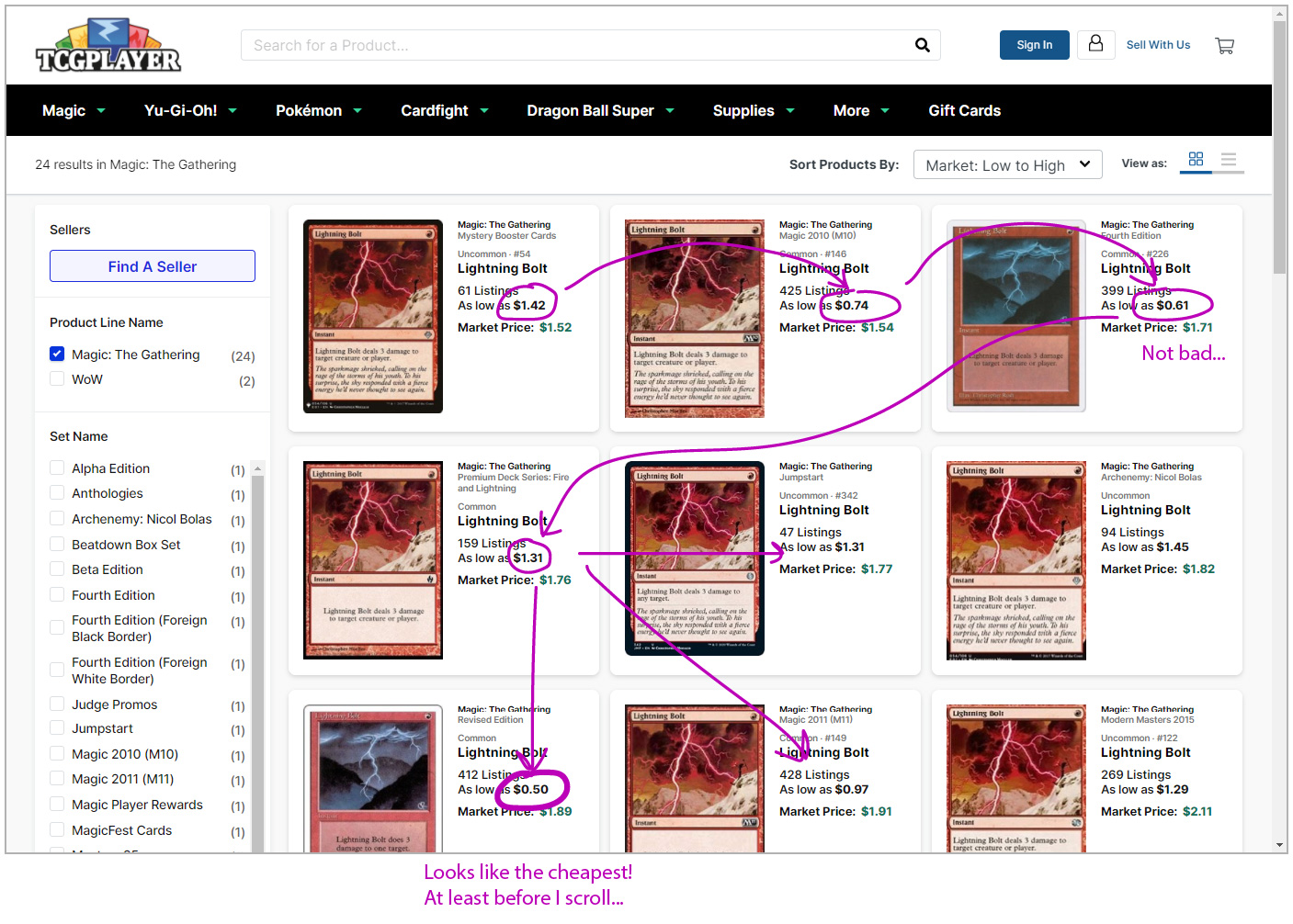
Task: Check the Magic 2010 (M10) filter
Action: point(57,753)
